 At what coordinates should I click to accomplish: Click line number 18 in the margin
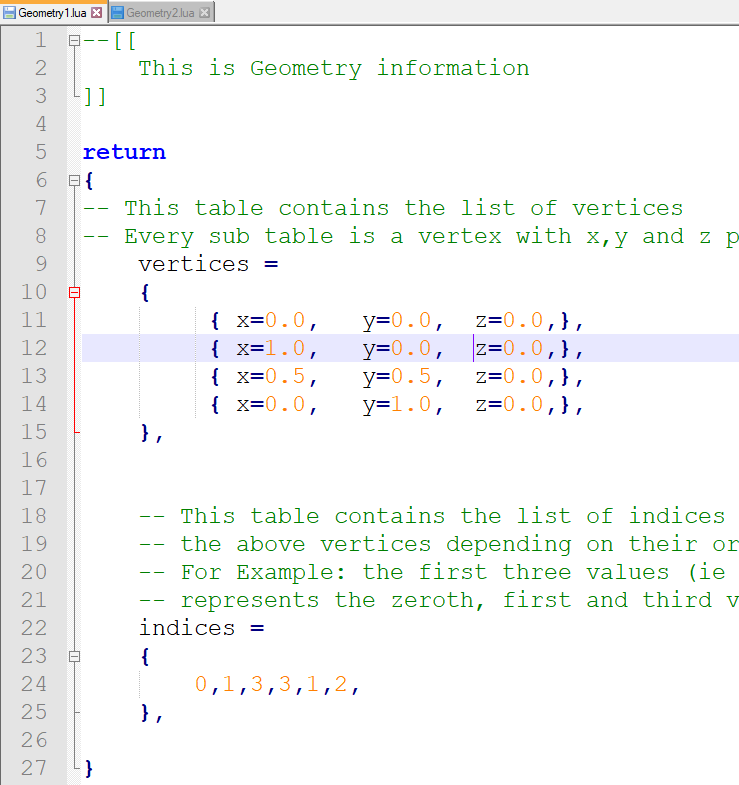pos(34,516)
